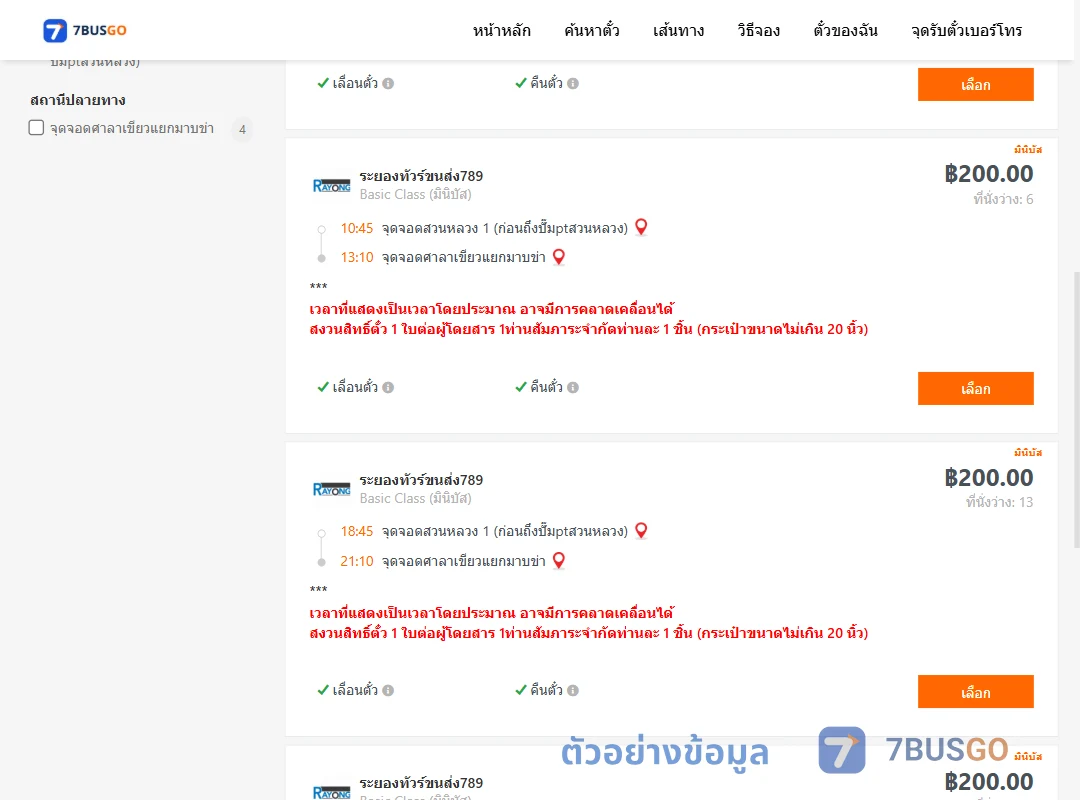Viewport: 1080px width, 800px height.
Task: Click the 7BUSGO logo in header
Action: tap(85, 30)
